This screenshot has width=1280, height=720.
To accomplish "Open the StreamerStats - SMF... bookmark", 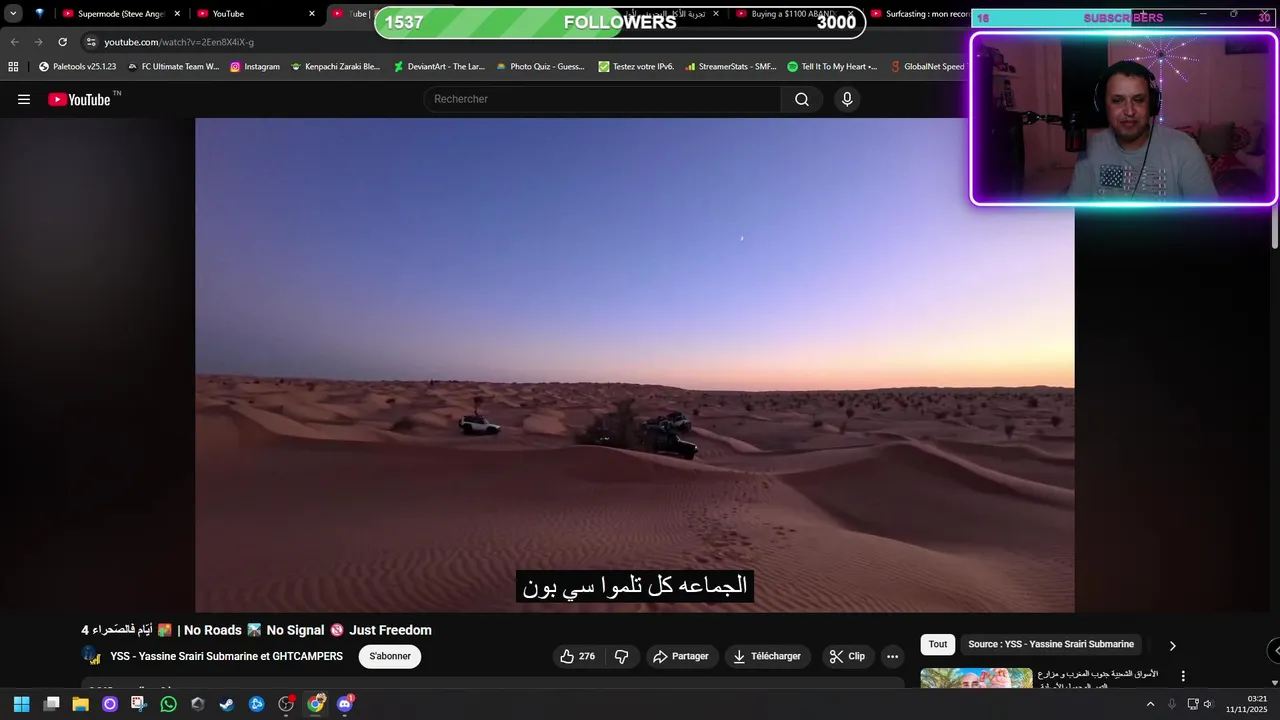I will [730, 67].
